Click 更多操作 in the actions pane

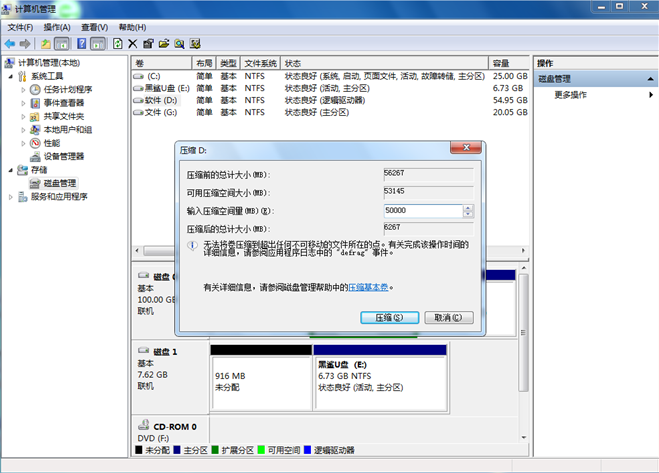tap(570, 95)
